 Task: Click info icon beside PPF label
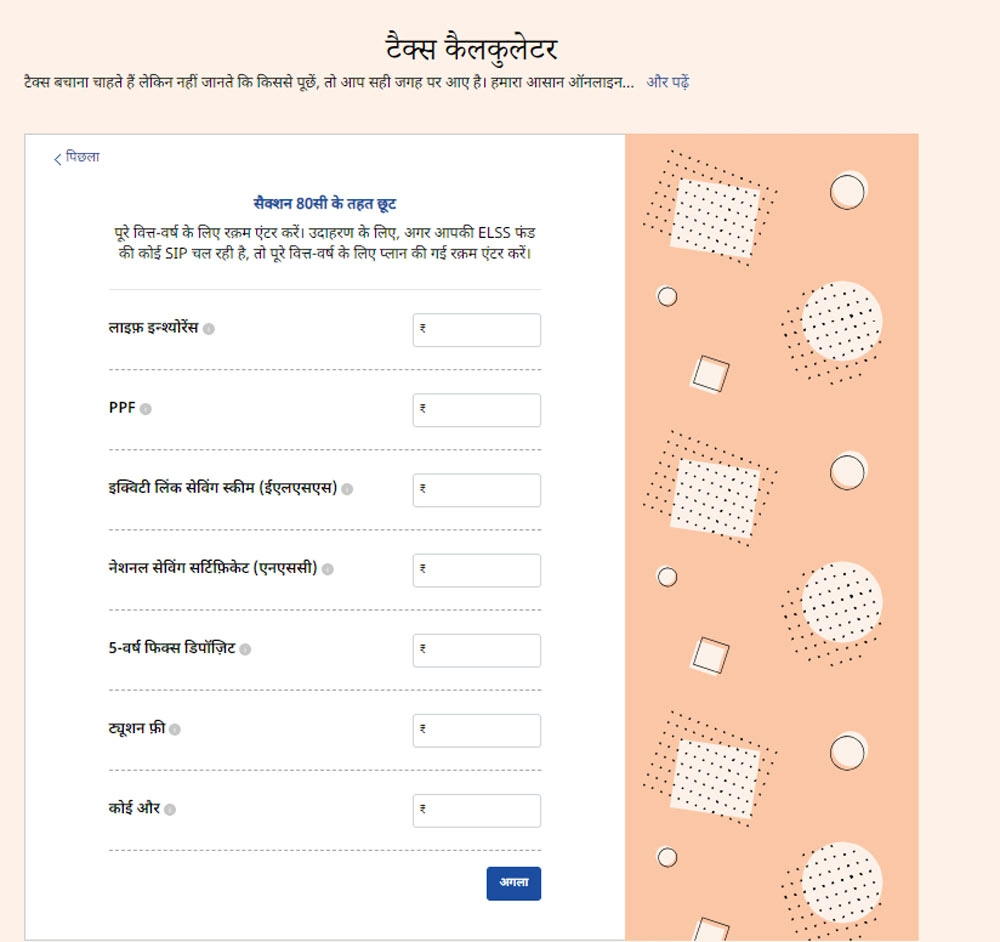coord(146,409)
